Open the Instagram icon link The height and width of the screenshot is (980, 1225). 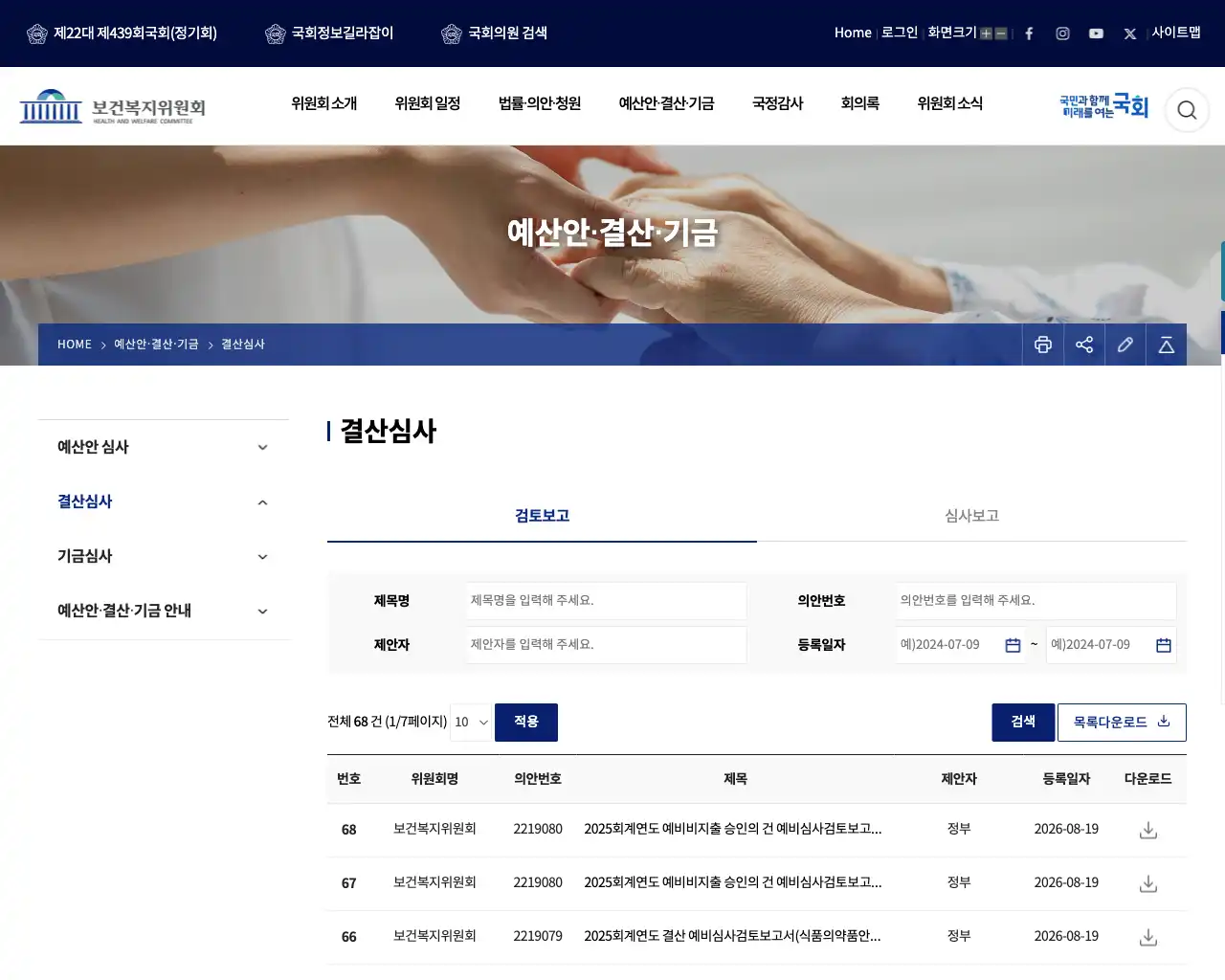pos(1062,33)
